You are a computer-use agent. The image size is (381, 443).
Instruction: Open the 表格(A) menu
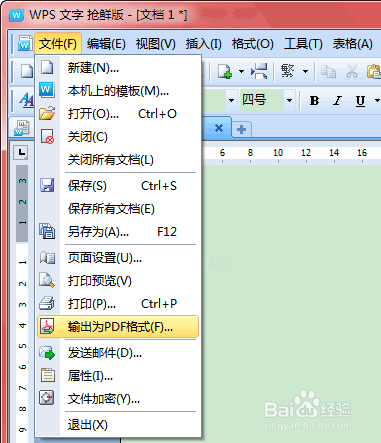pos(352,44)
